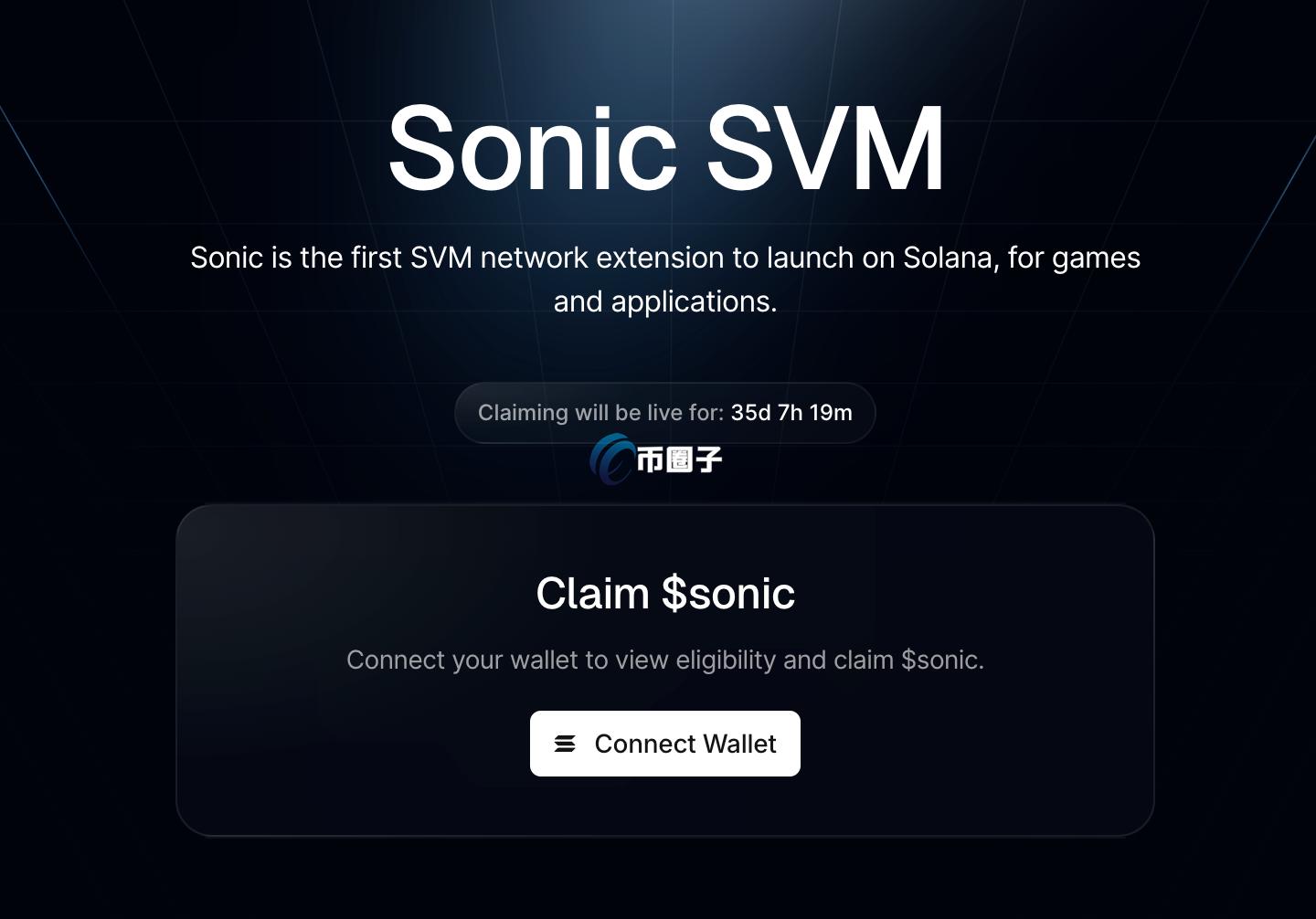The width and height of the screenshot is (1316, 919).
Task: Click '$sonic.' at end of card description
Action: click(942, 660)
